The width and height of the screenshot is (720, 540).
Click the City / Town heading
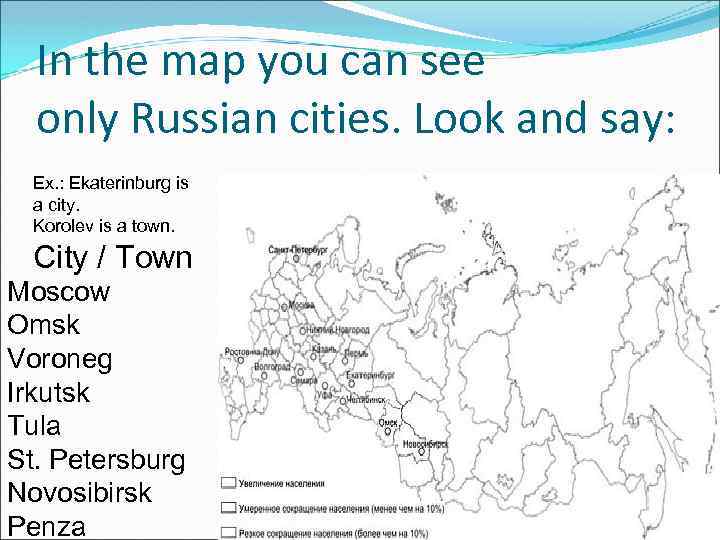tap(113, 257)
